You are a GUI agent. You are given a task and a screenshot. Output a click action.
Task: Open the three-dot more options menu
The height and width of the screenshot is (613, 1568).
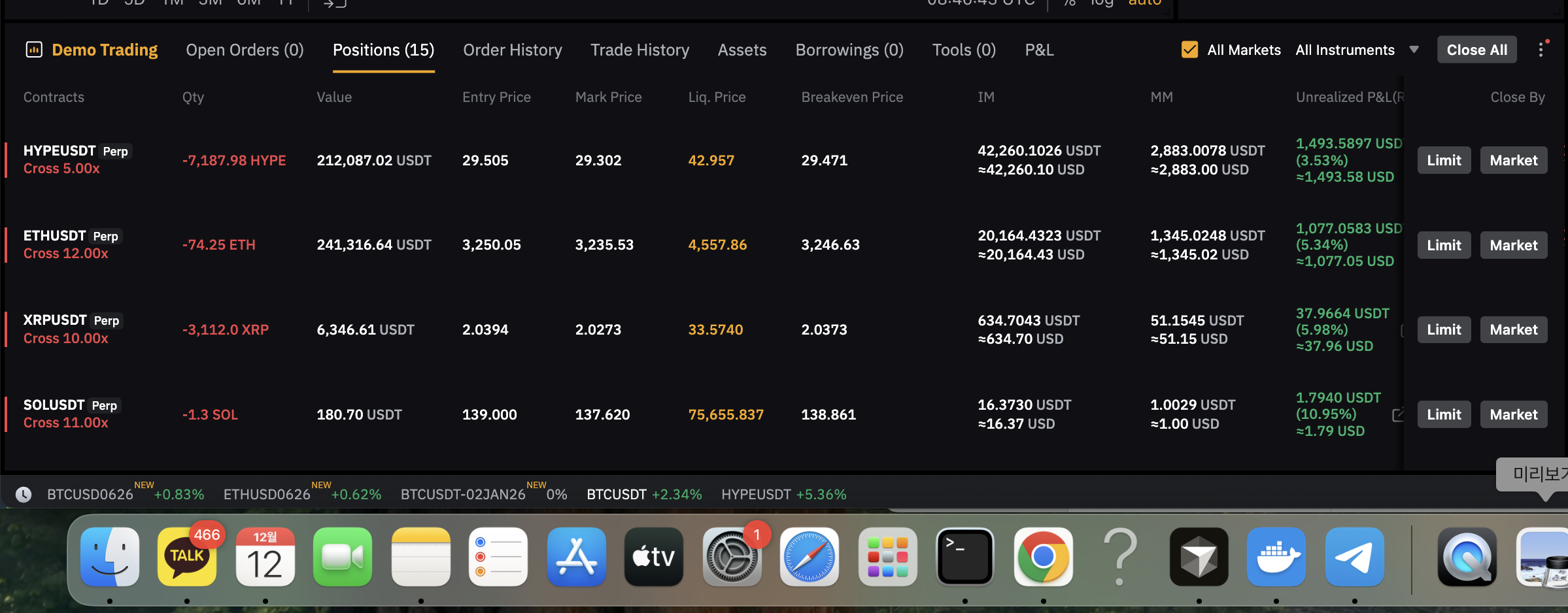[1541, 50]
